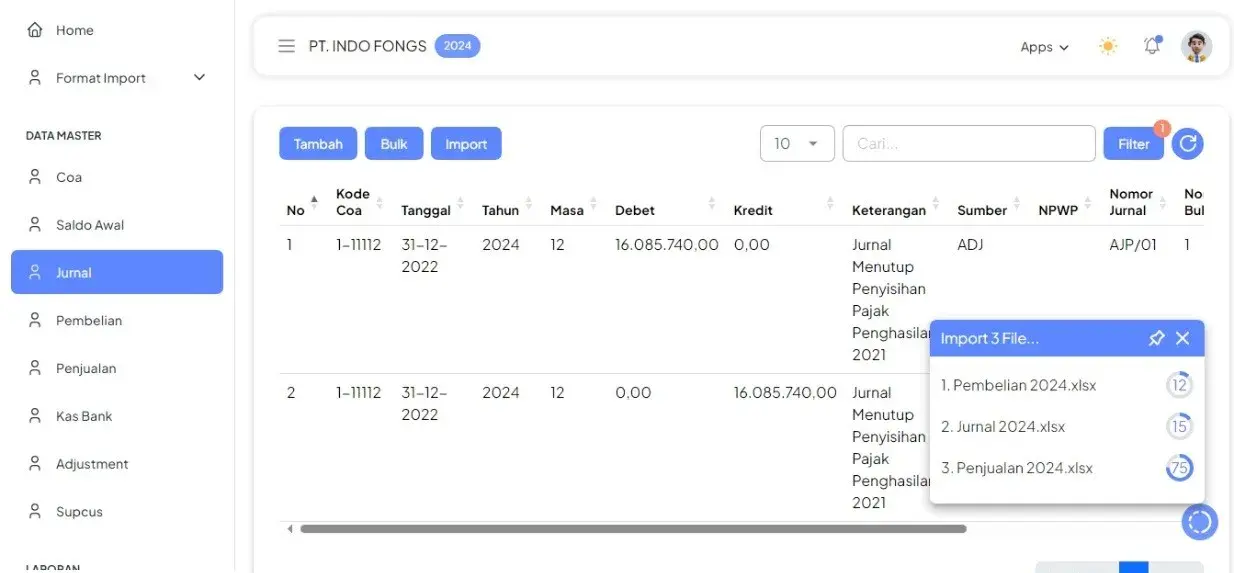Click the Tambah button

pos(318,144)
